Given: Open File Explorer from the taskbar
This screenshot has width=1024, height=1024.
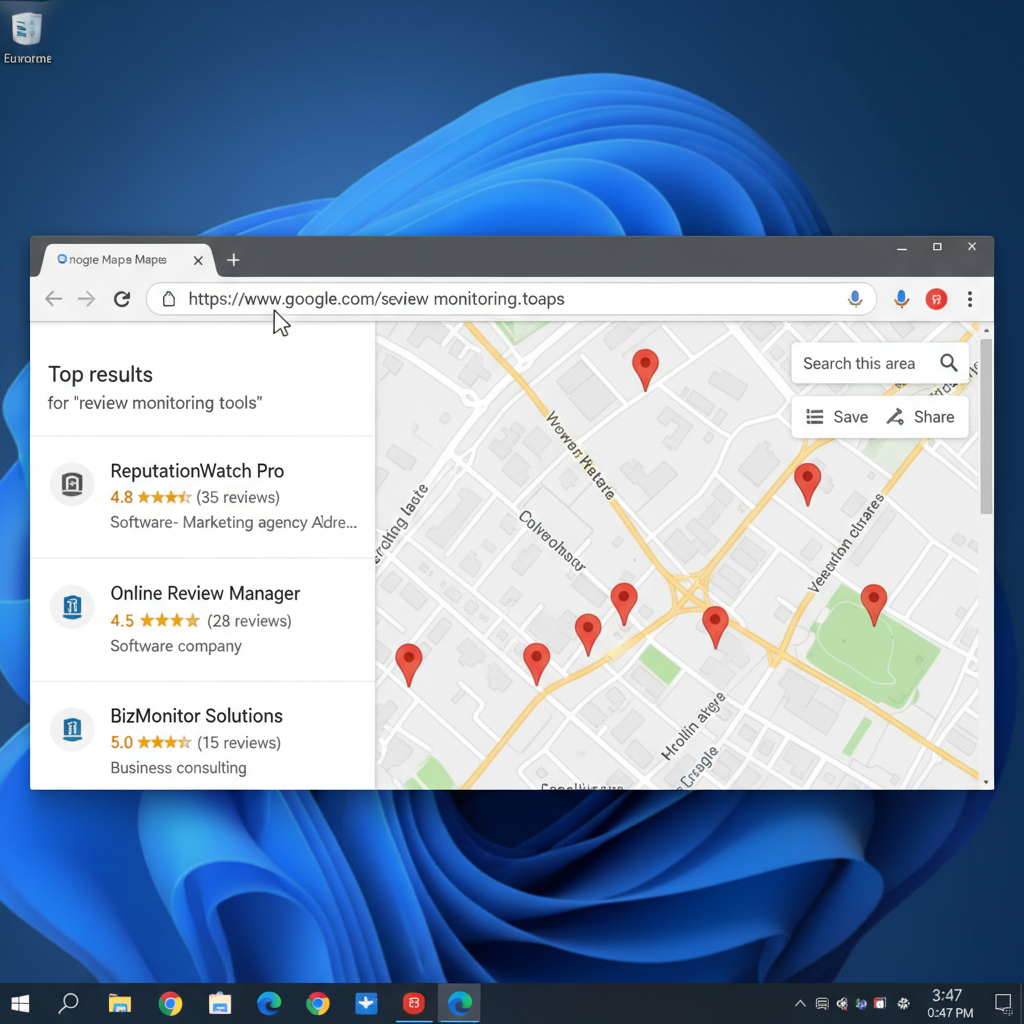Looking at the screenshot, I should pyautogui.click(x=120, y=1003).
